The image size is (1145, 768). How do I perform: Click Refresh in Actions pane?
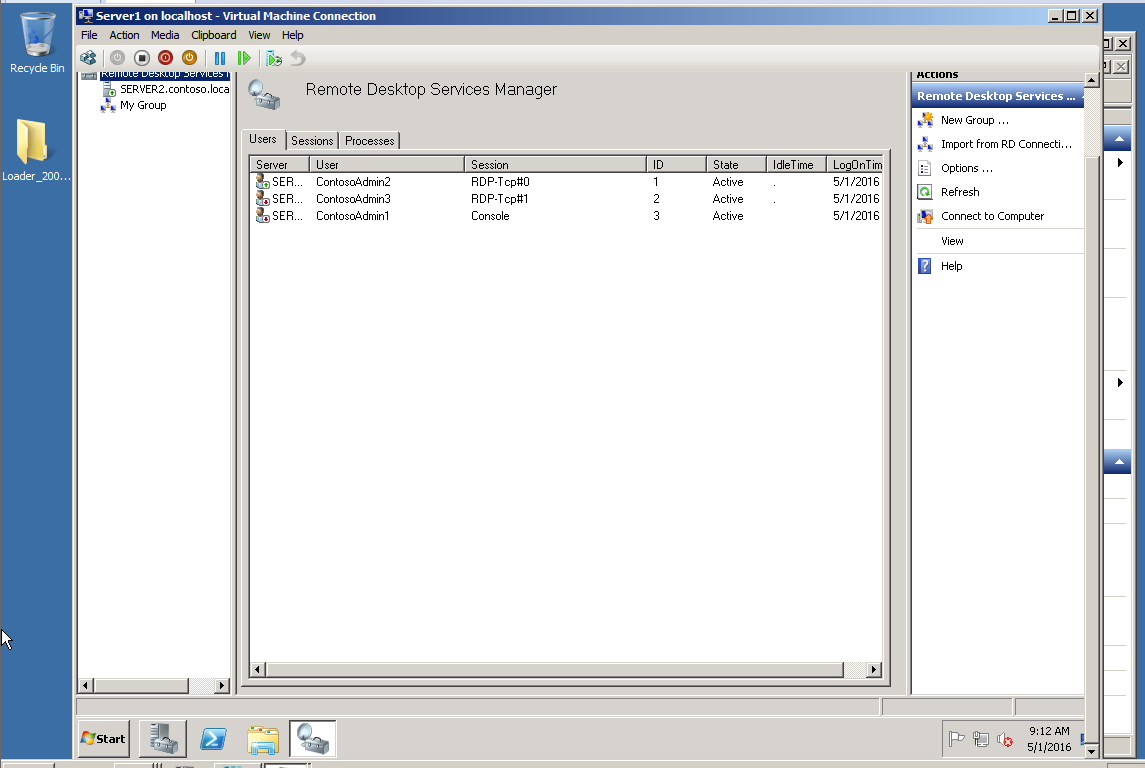pos(960,192)
